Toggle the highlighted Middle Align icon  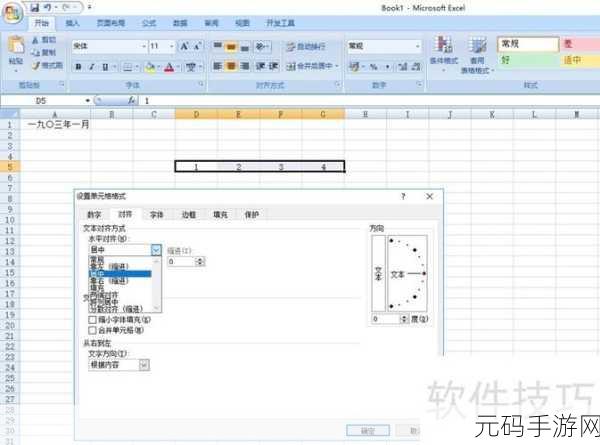coord(231,46)
